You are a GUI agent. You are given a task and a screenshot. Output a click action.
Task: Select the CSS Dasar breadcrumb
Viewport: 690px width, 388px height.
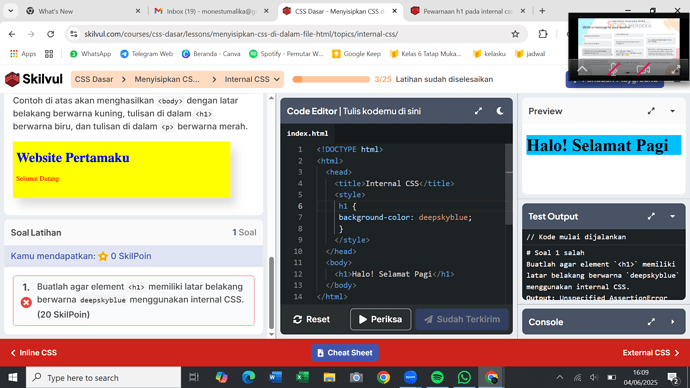[94, 79]
